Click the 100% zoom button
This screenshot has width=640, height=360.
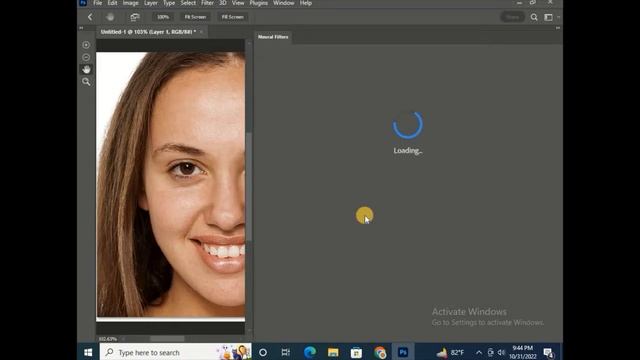click(x=163, y=17)
